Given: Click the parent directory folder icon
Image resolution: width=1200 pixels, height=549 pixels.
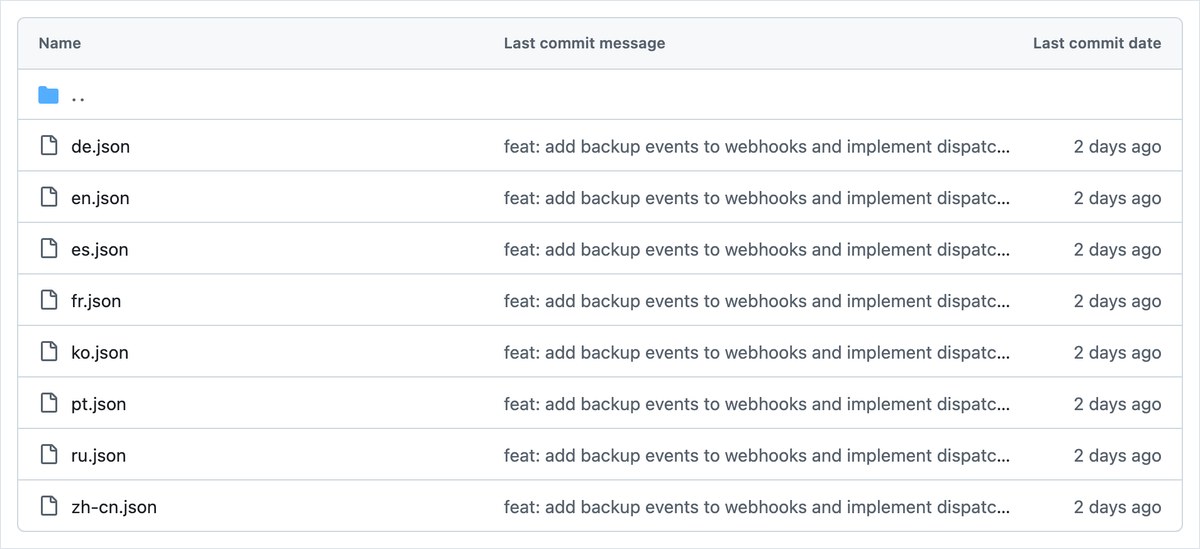Looking at the screenshot, I should point(48,95).
